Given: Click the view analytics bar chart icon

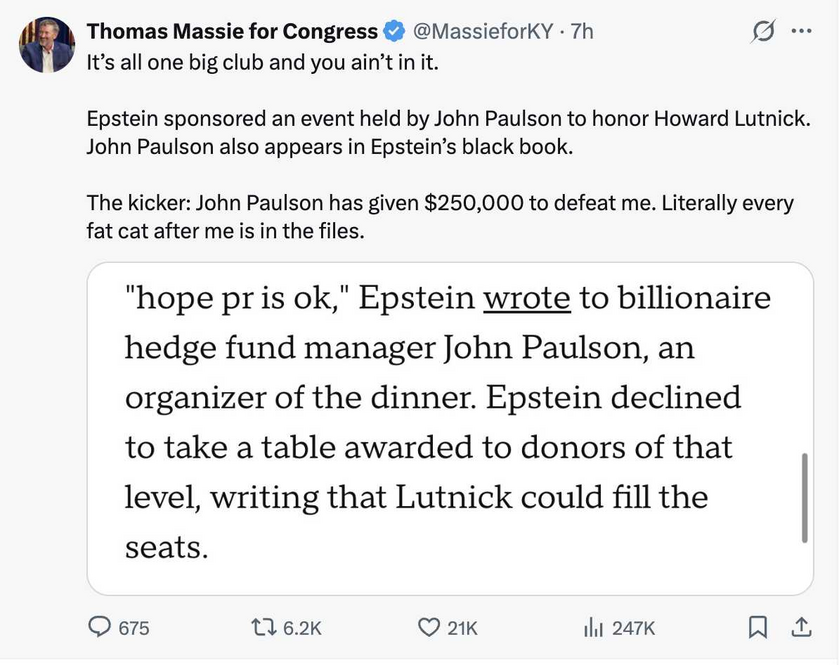Looking at the screenshot, I should coord(590,627).
